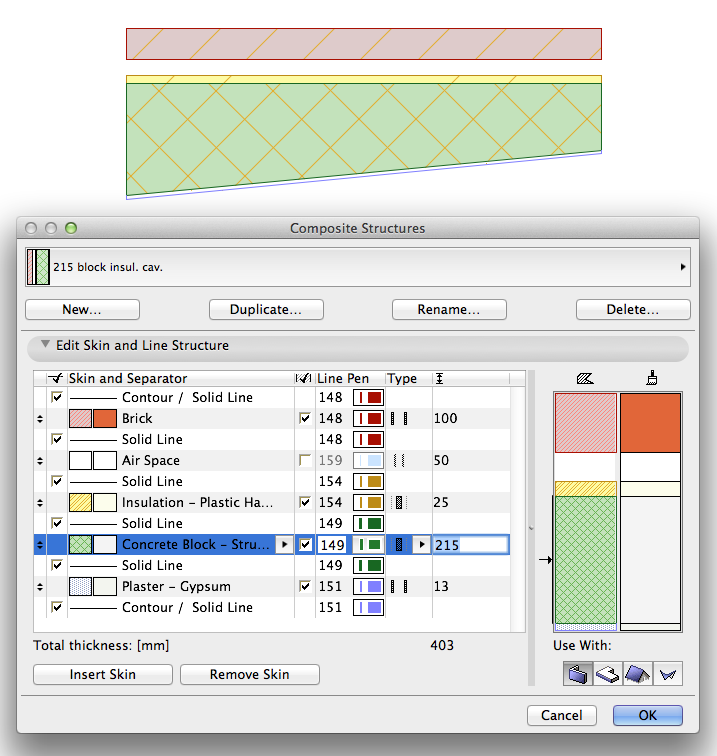Enable the Air Space end line checkbox
This screenshot has height=756, width=717.
[305, 460]
